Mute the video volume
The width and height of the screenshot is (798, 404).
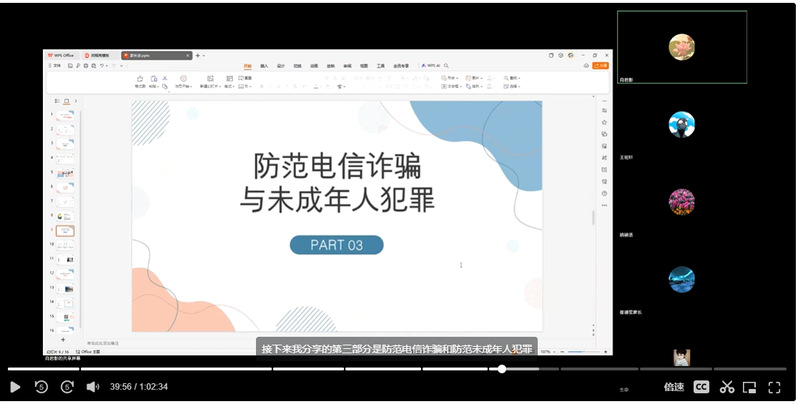[x=92, y=387]
